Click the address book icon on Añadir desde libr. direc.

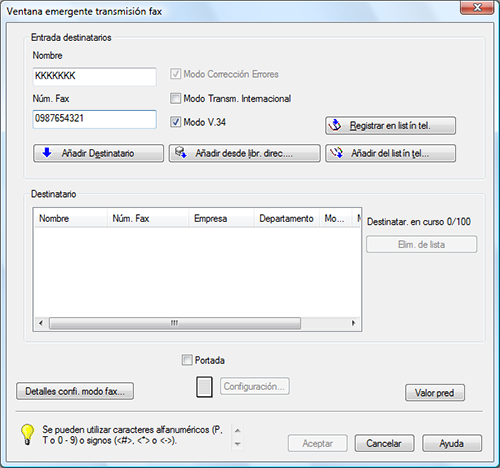coord(181,153)
